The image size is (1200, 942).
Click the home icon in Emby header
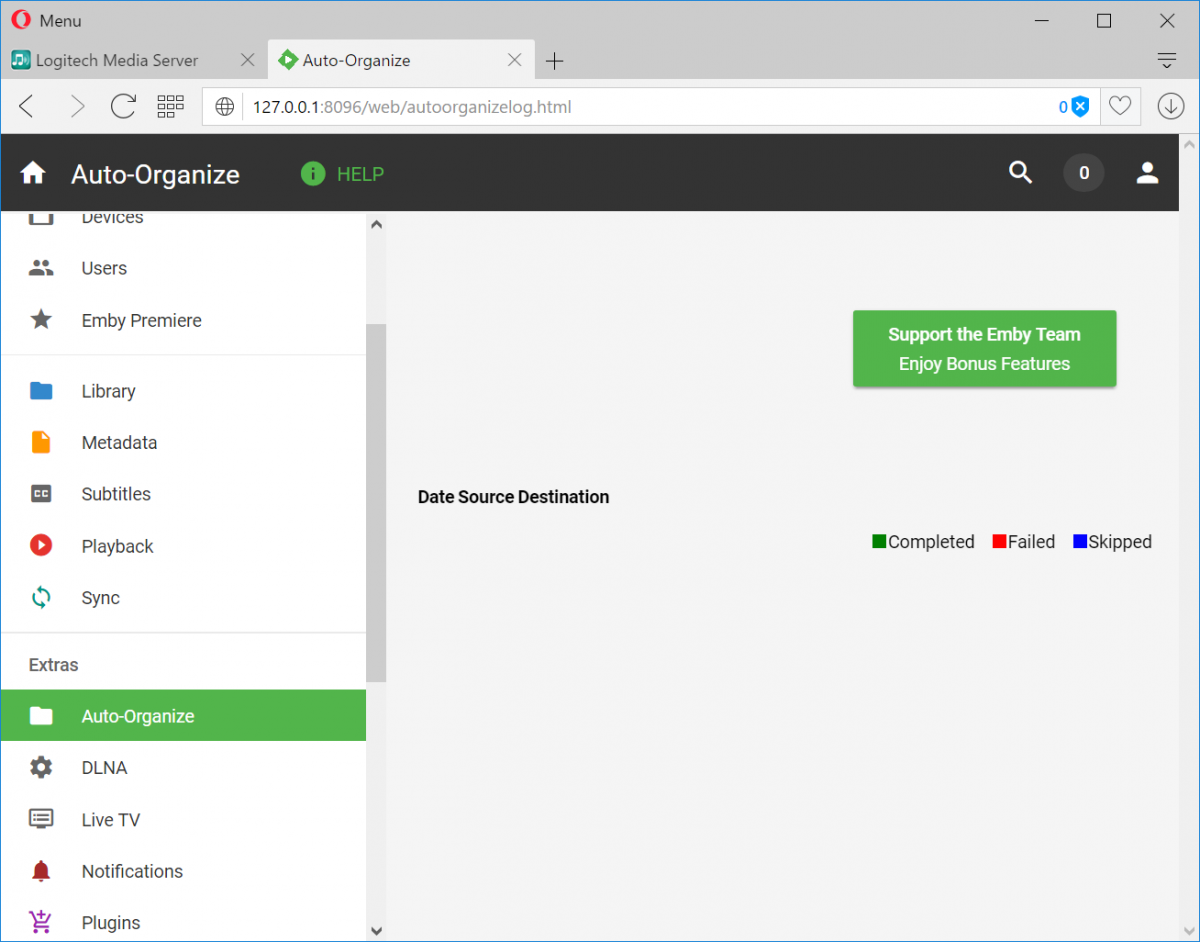pyautogui.click(x=33, y=173)
